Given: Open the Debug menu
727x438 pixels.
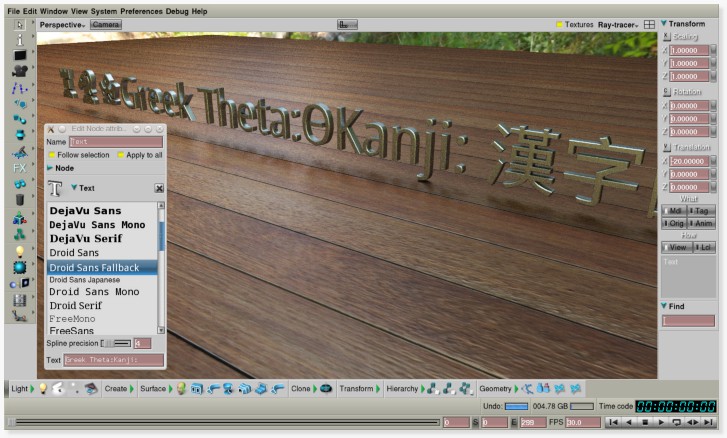Looking at the screenshot, I should tap(178, 10).
